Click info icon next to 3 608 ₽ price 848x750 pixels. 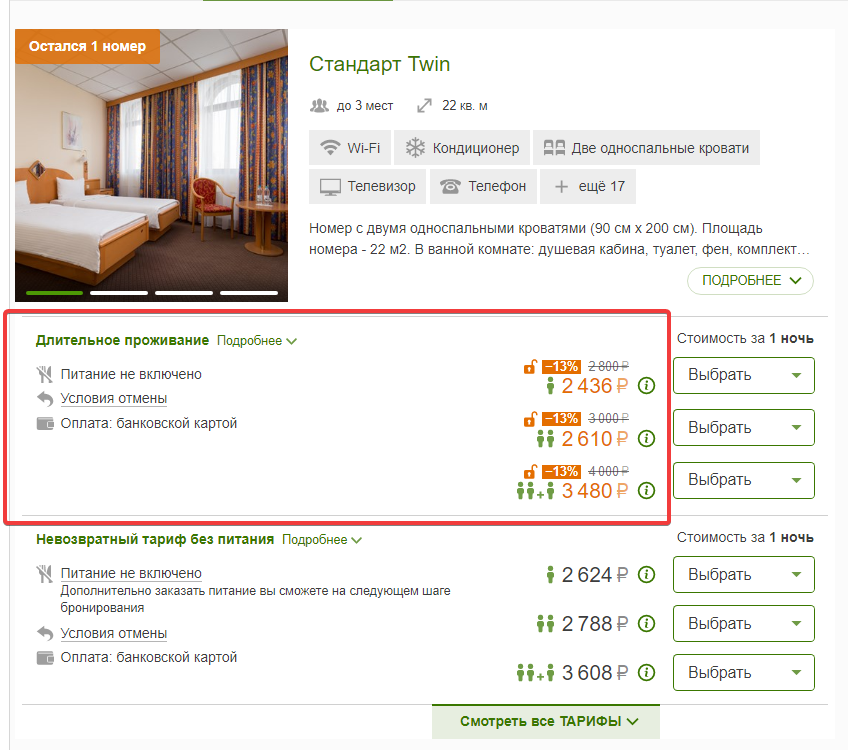(646, 673)
